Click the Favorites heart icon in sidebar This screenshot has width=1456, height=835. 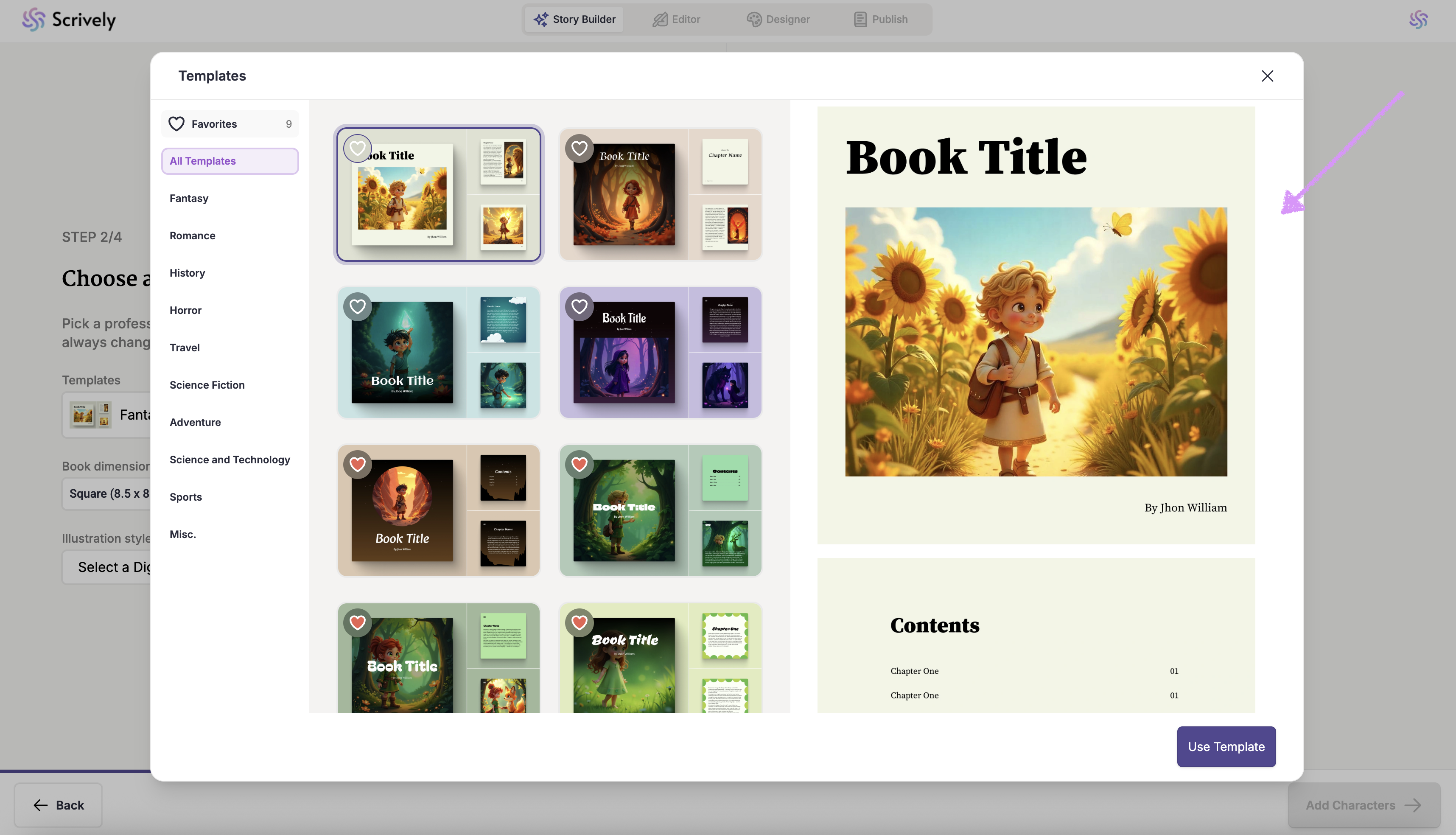point(176,124)
